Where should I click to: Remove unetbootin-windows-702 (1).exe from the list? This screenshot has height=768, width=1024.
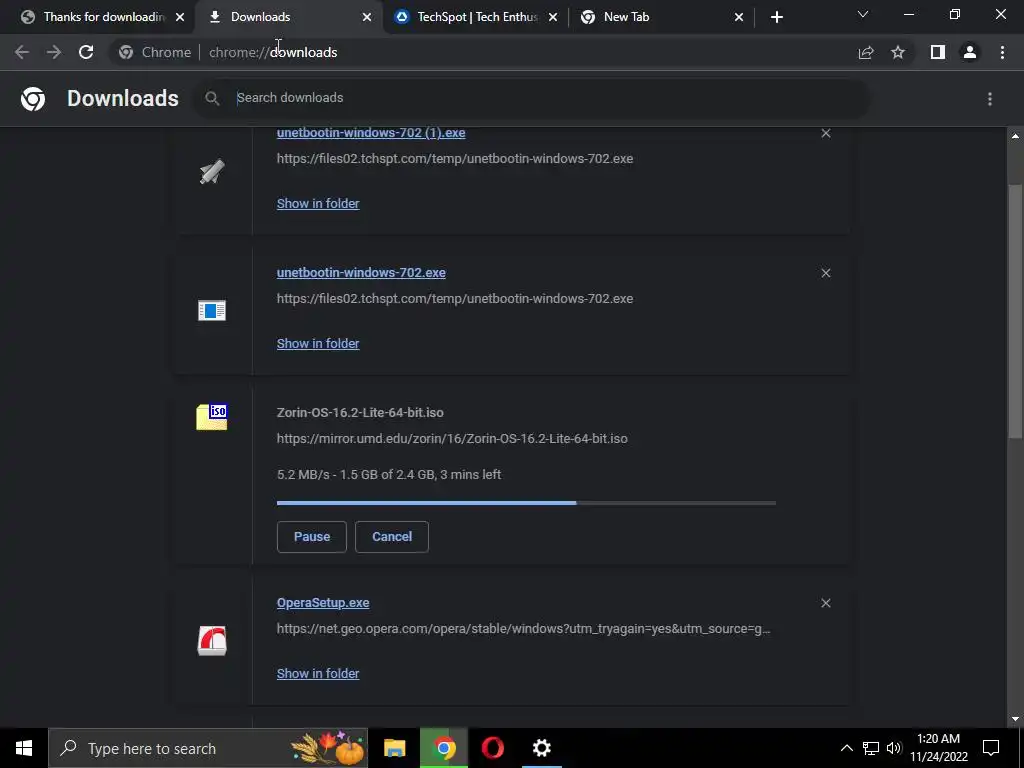point(825,133)
